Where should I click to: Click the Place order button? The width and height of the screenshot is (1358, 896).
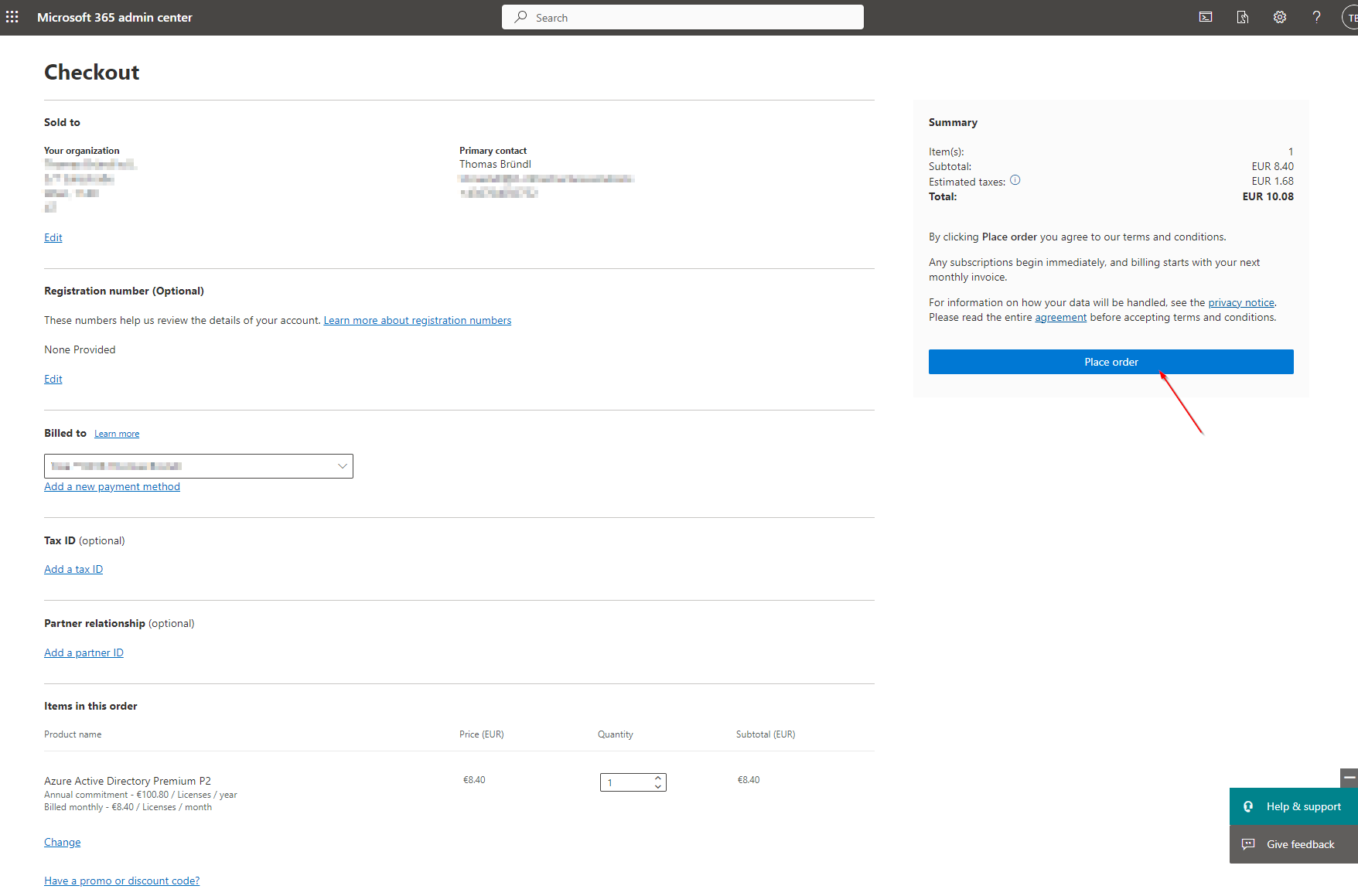coord(1111,362)
